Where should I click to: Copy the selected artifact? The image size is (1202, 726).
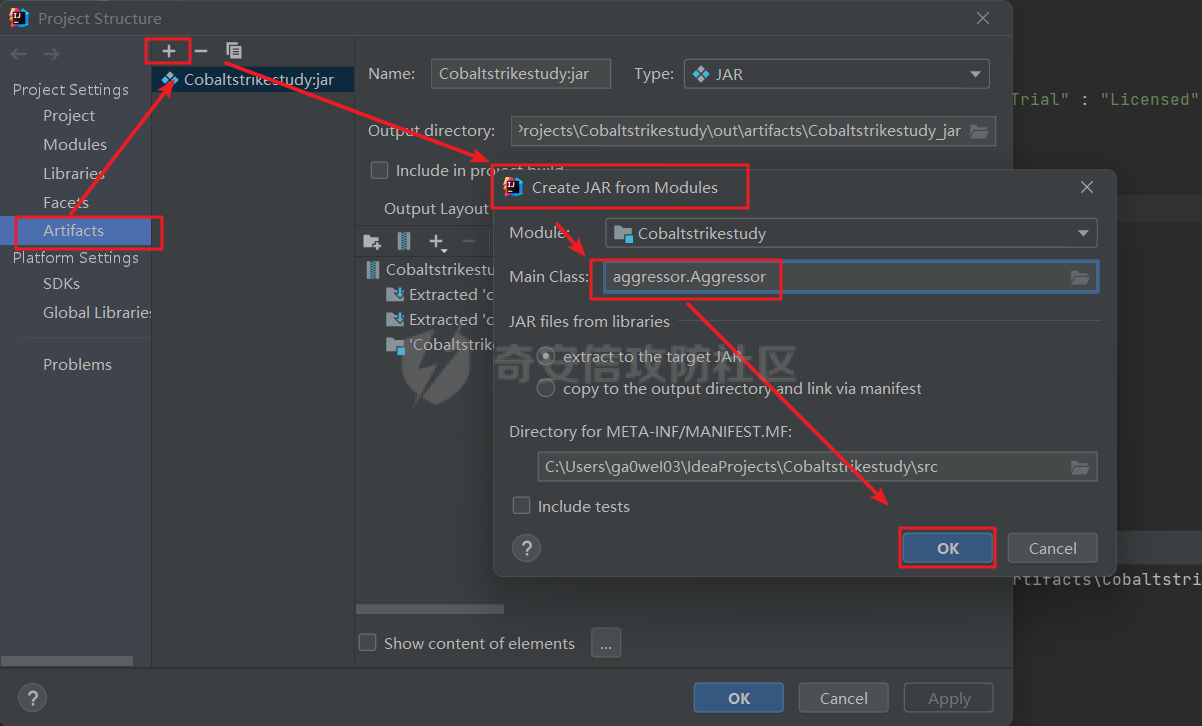coord(234,50)
